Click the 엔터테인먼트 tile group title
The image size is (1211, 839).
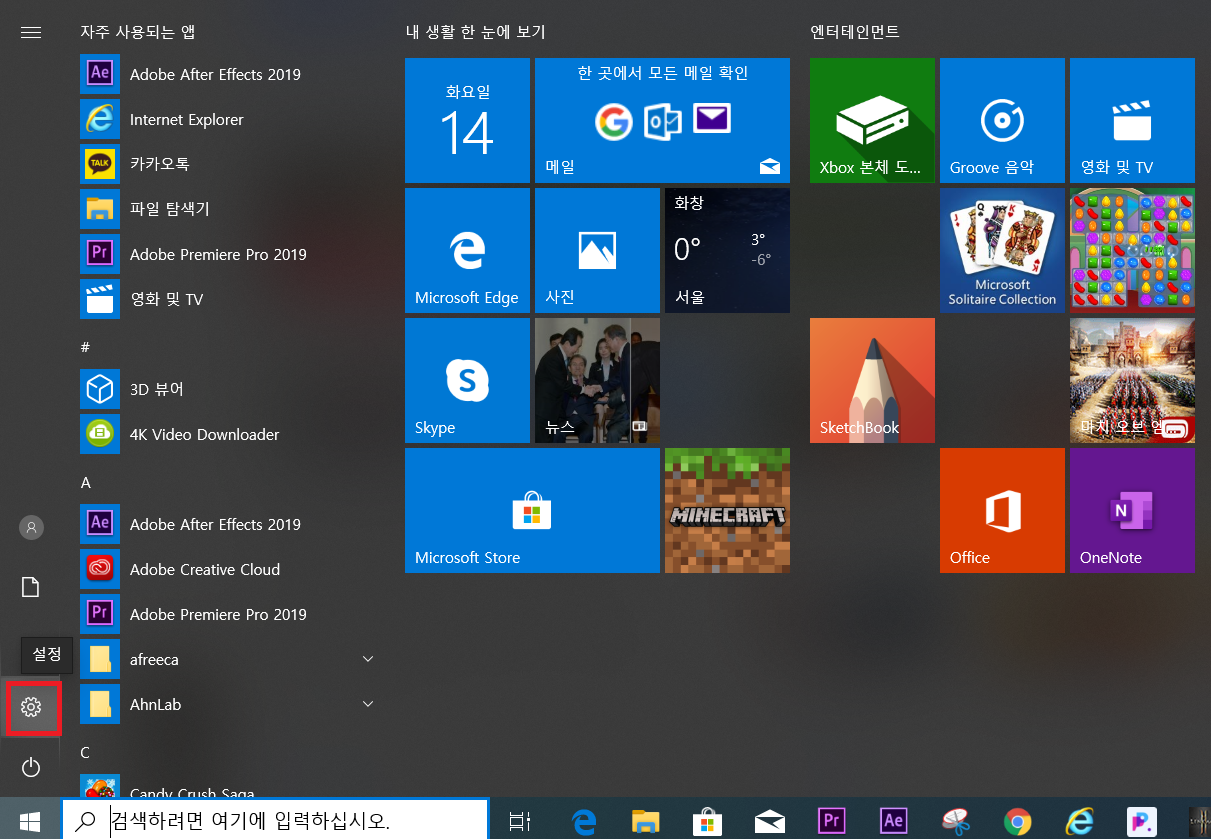(x=855, y=32)
